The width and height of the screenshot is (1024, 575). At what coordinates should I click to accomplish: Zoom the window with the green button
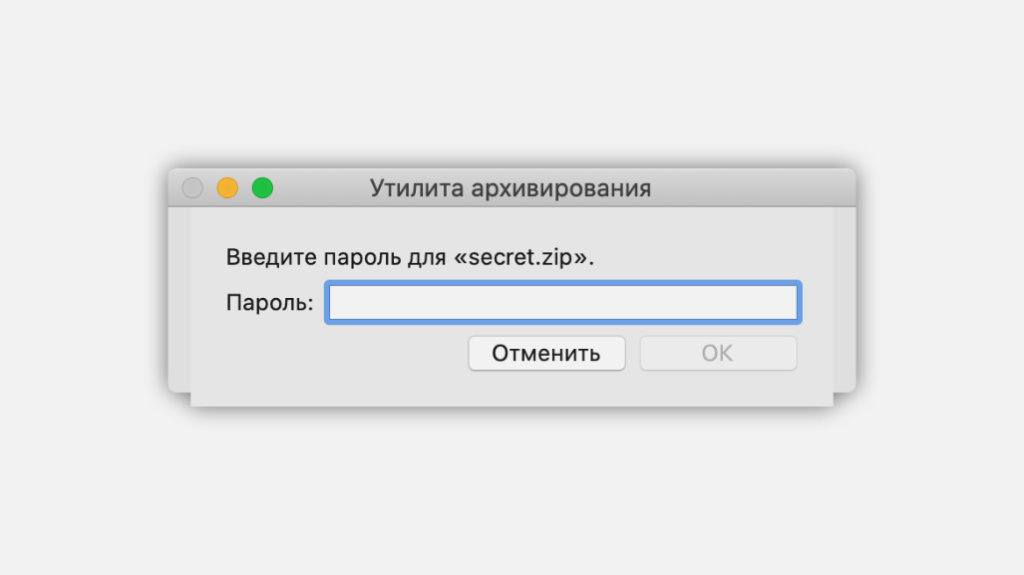pos(262,188)
